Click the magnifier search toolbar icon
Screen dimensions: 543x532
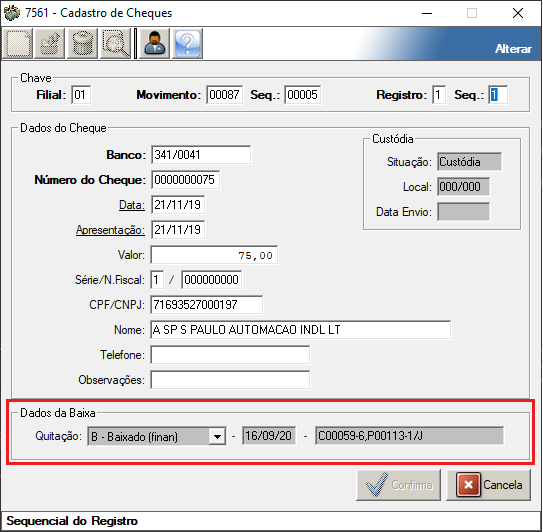pos(115,44)
